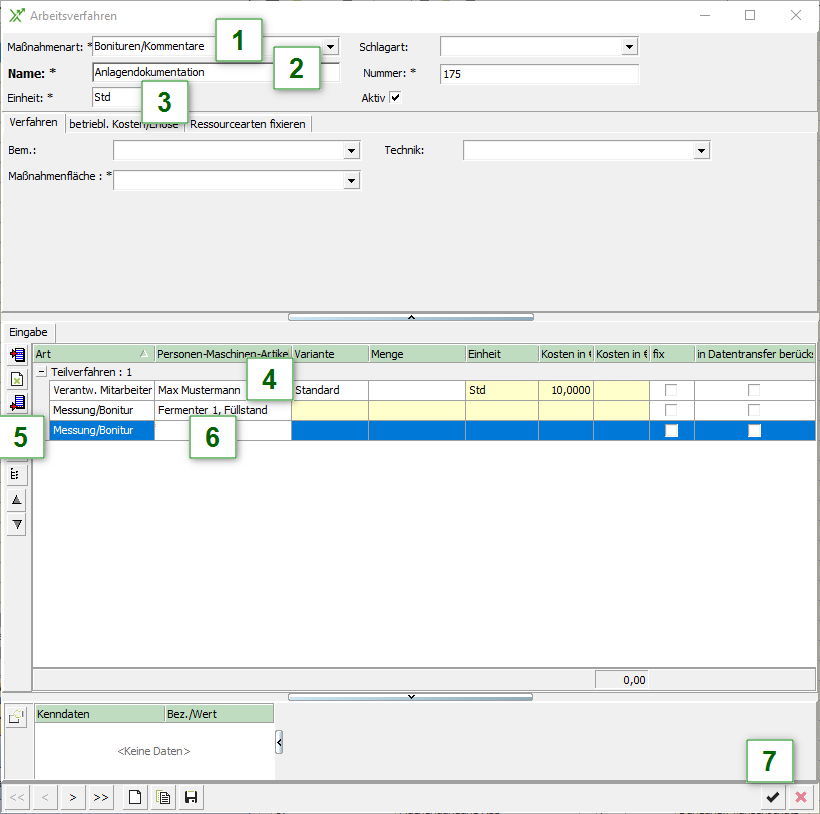Click the down triangle move-row icon
The image size is (820, 814).
click(x=17, y=525)
